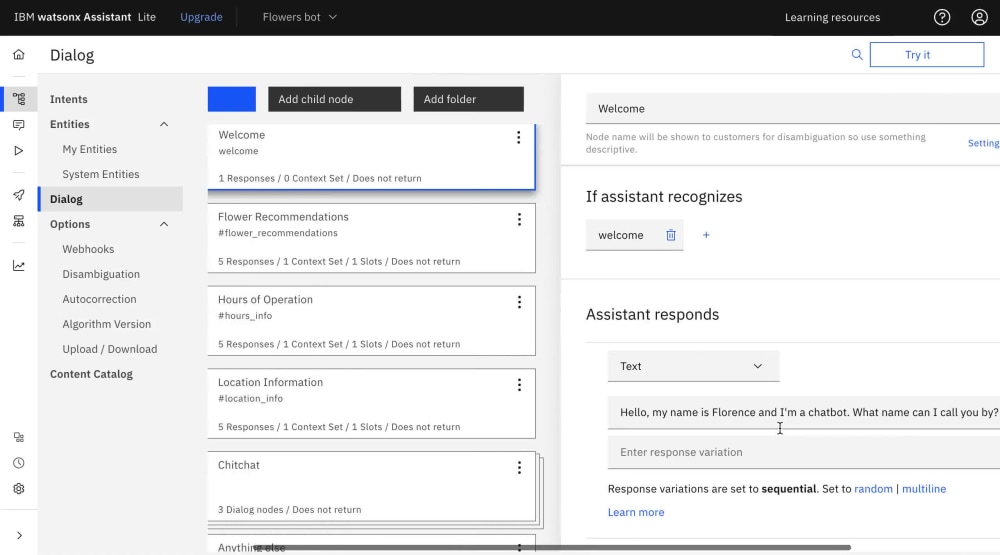Set response variations to random

(873, 489)
